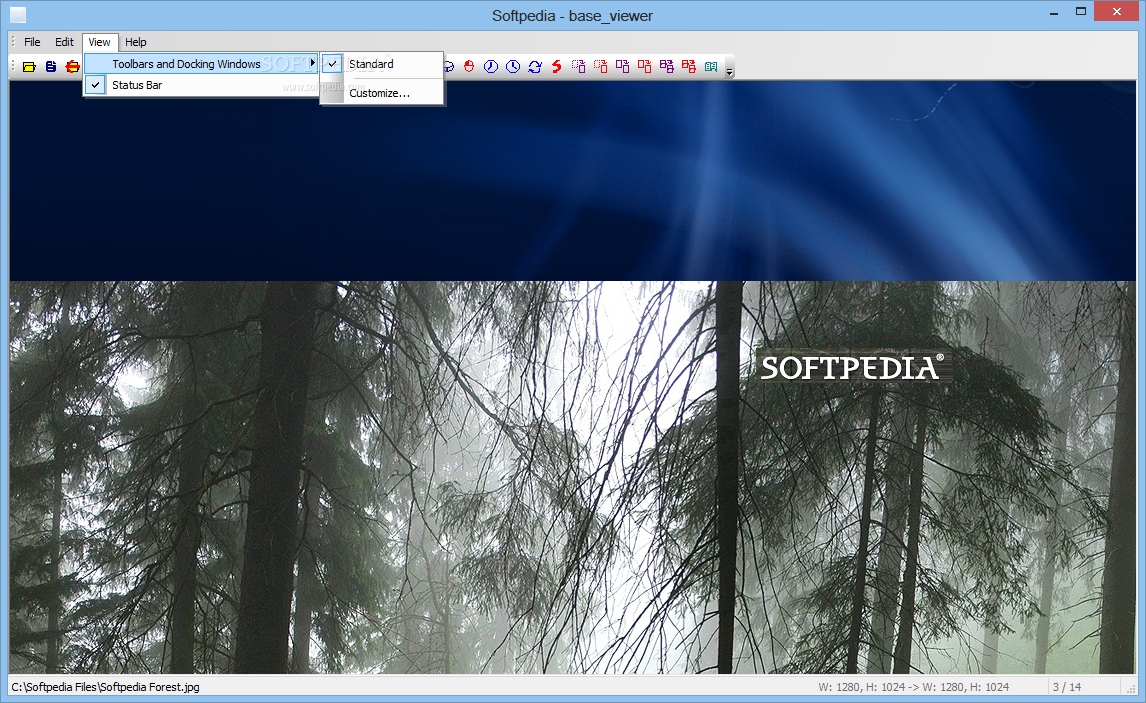Viewport: 1146px width, 703px height.
Task: Click the purple stacked-boxes arrow icon
Action: tap(667, 66)
